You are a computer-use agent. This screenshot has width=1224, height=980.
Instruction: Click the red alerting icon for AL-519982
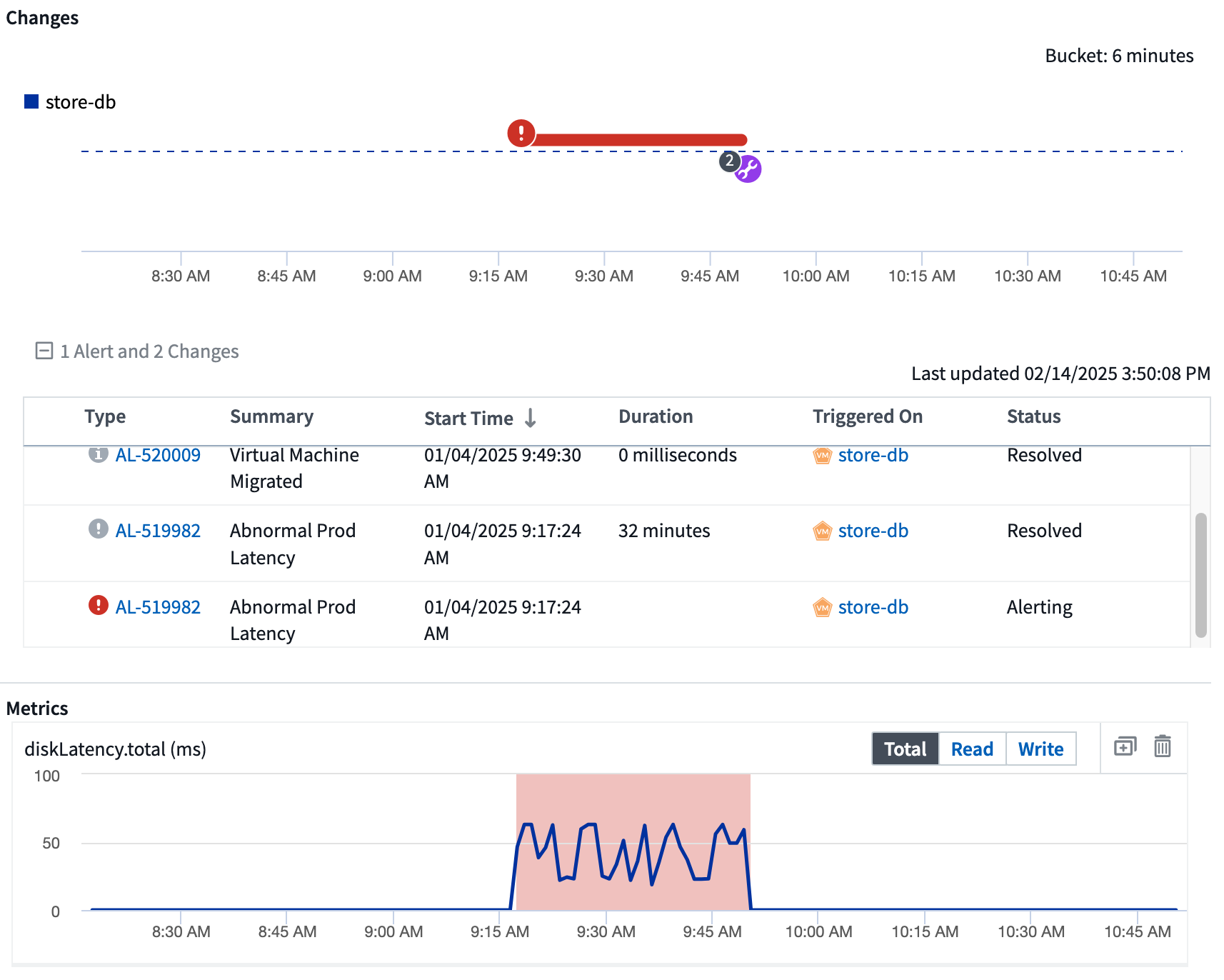[98, 606]
